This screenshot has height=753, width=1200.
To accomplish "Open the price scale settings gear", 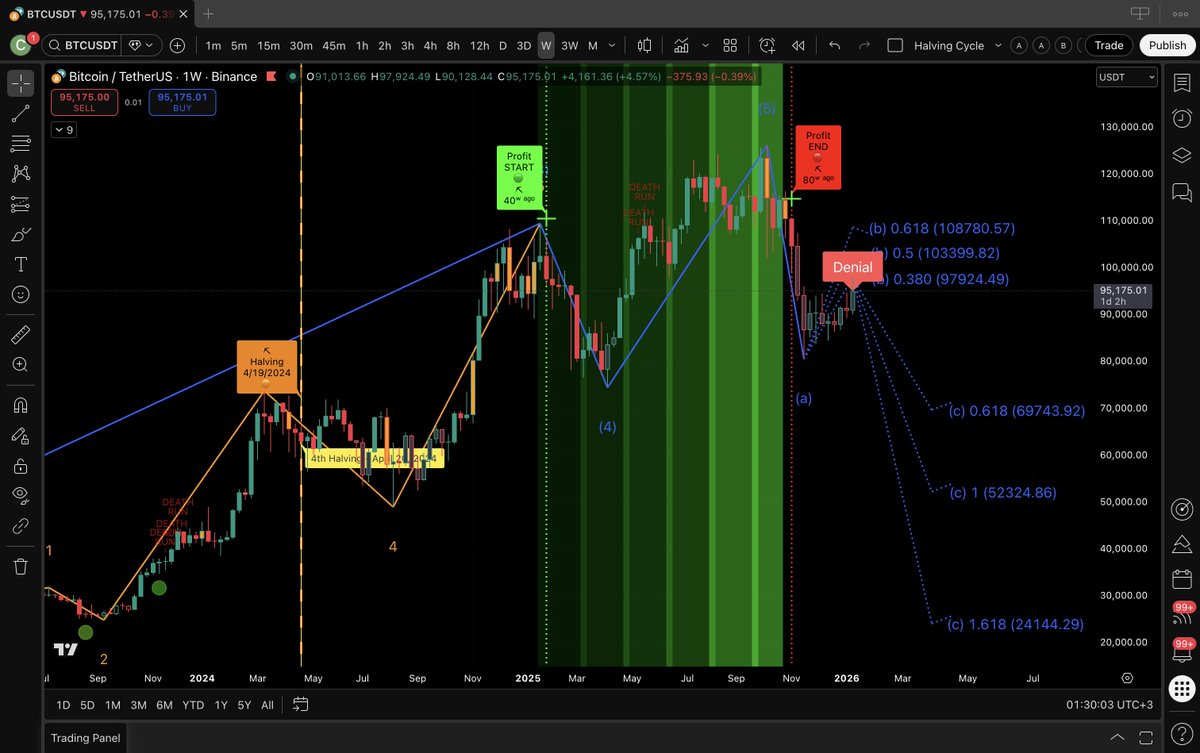I will [1127, 678].
